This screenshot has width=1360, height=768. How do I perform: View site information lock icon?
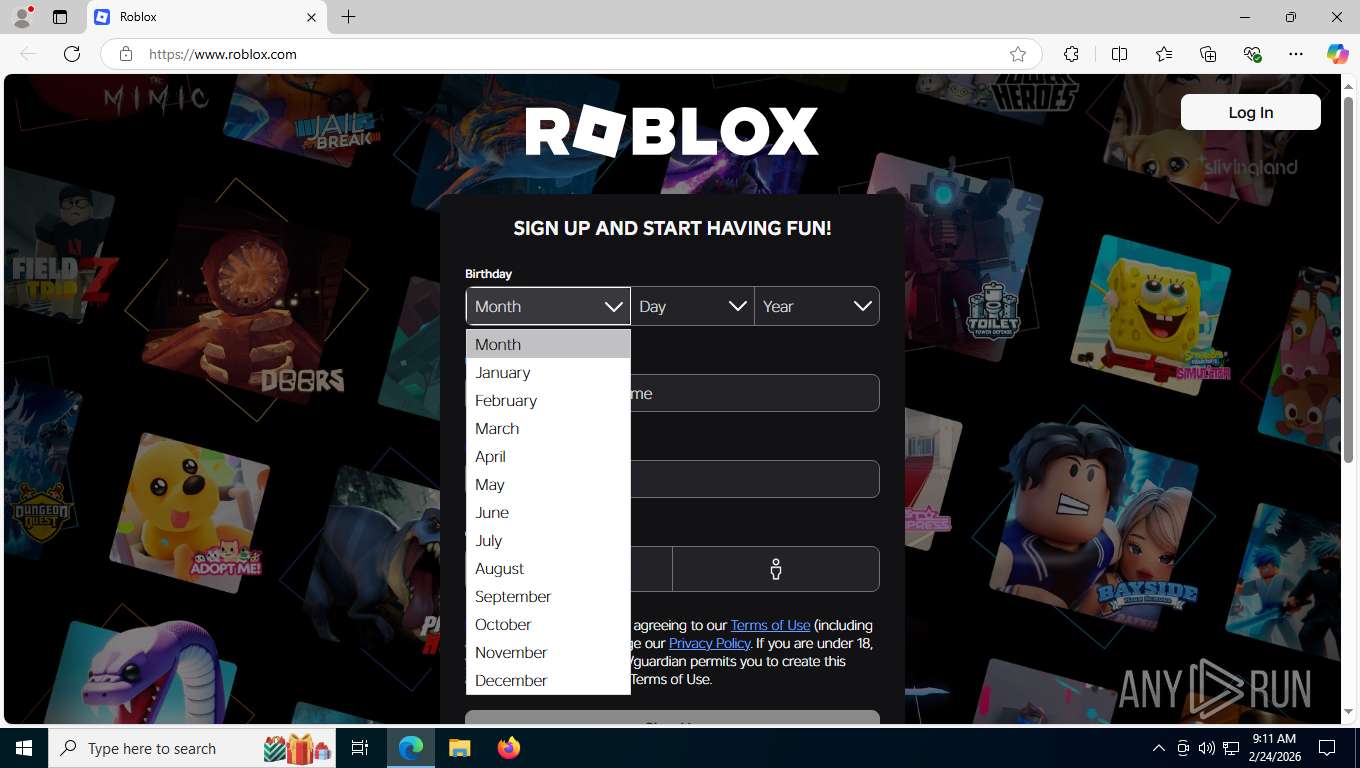coord(126,54)
